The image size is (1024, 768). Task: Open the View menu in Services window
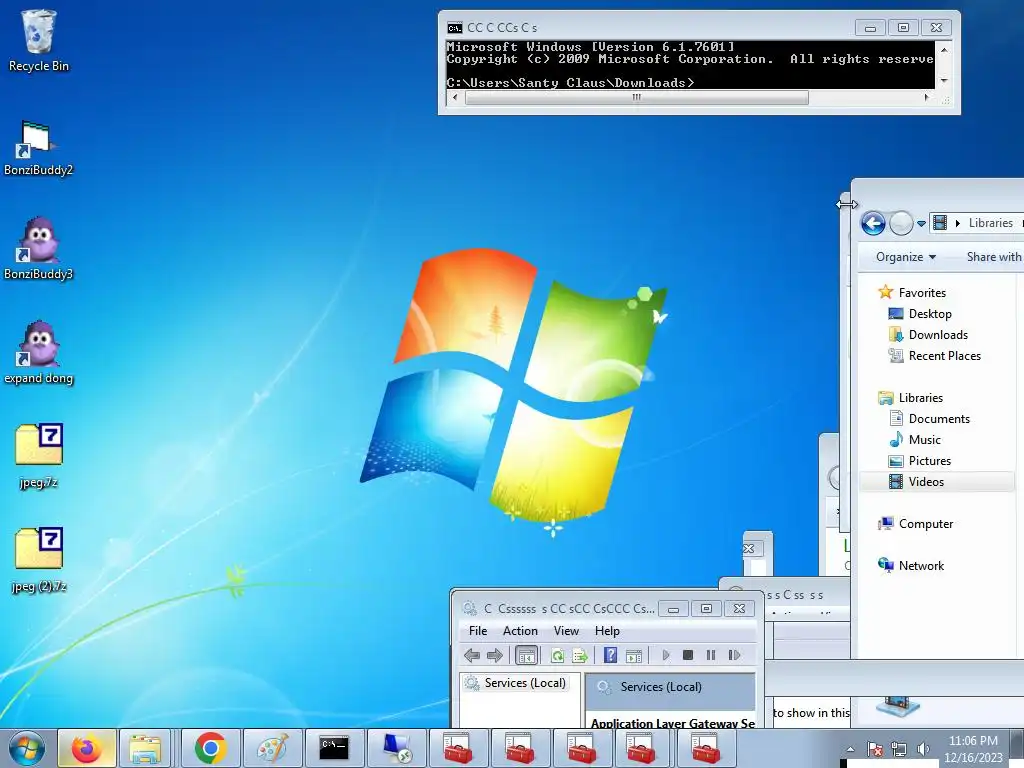(566, 631)
